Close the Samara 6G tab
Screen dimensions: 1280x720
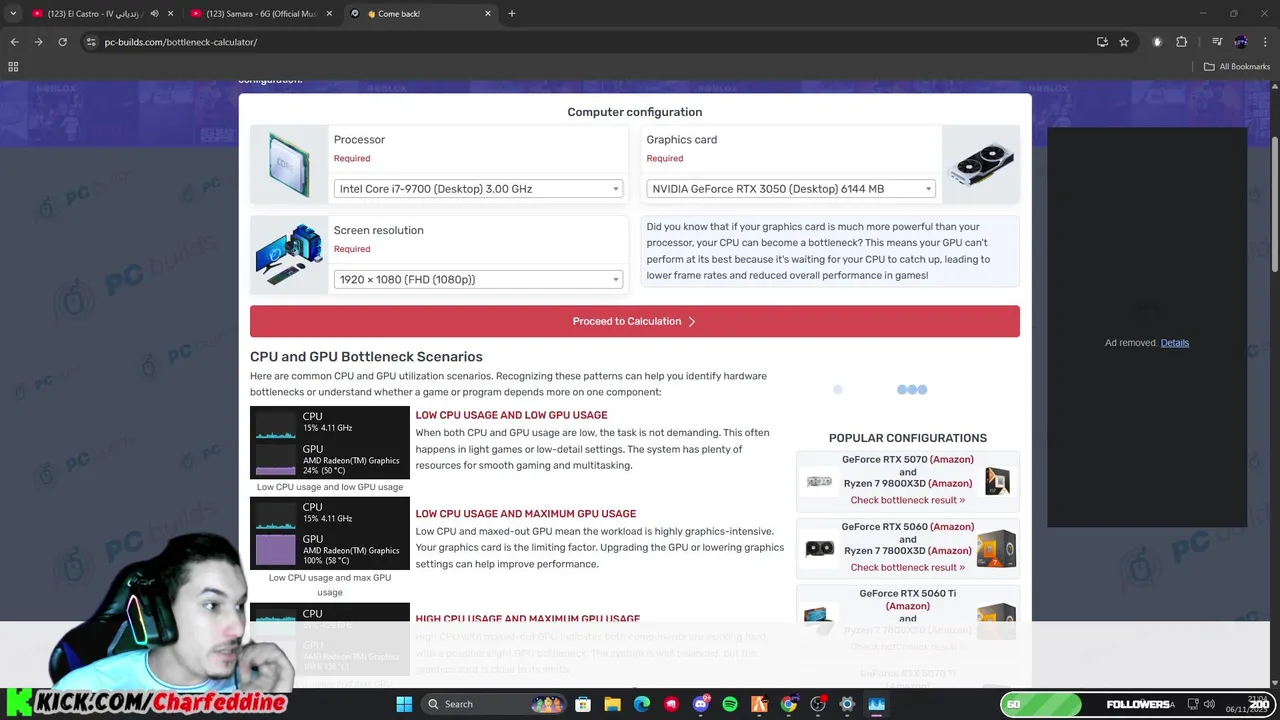(x=329, y=14)
